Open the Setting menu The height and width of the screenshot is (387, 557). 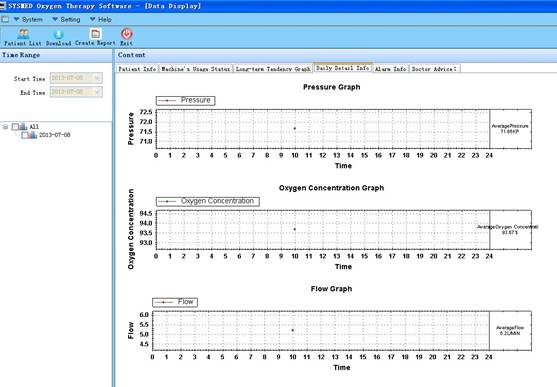pos(66,20)
